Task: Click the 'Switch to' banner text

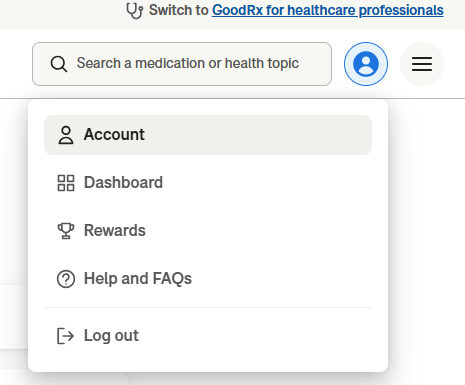Action: [179, 10]
